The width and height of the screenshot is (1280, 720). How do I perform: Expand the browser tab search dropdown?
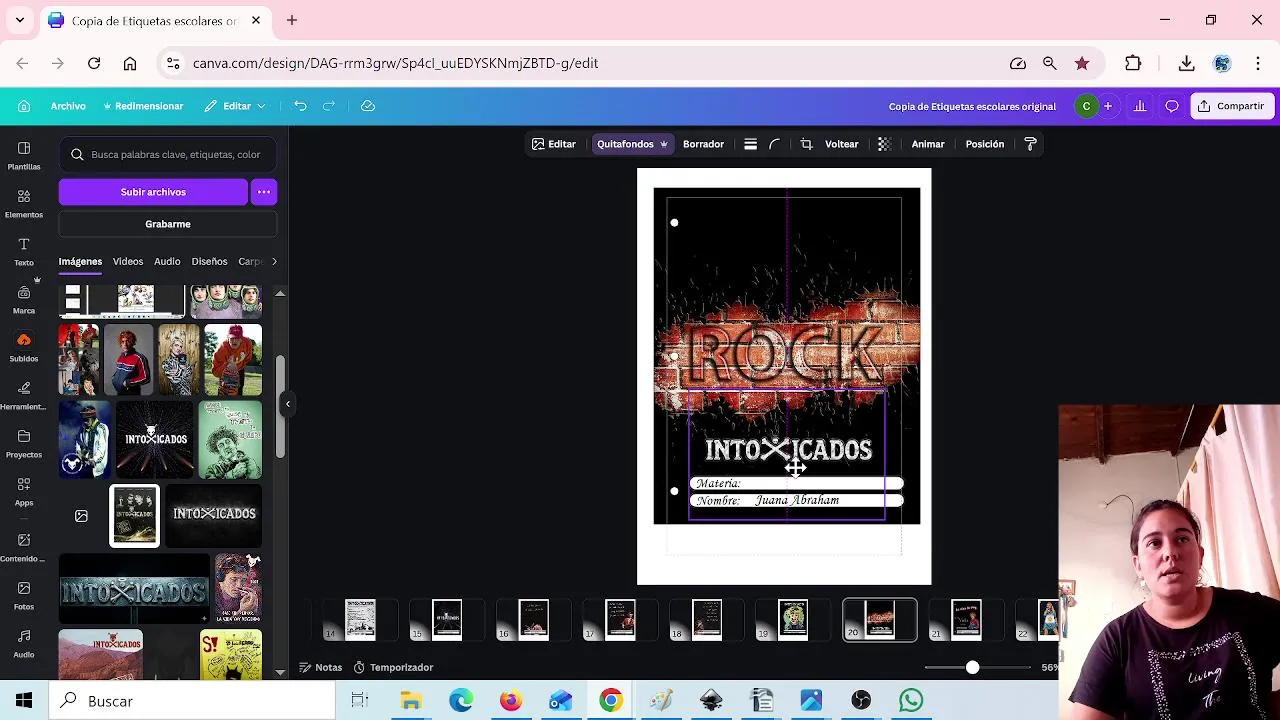pos(20,20)
